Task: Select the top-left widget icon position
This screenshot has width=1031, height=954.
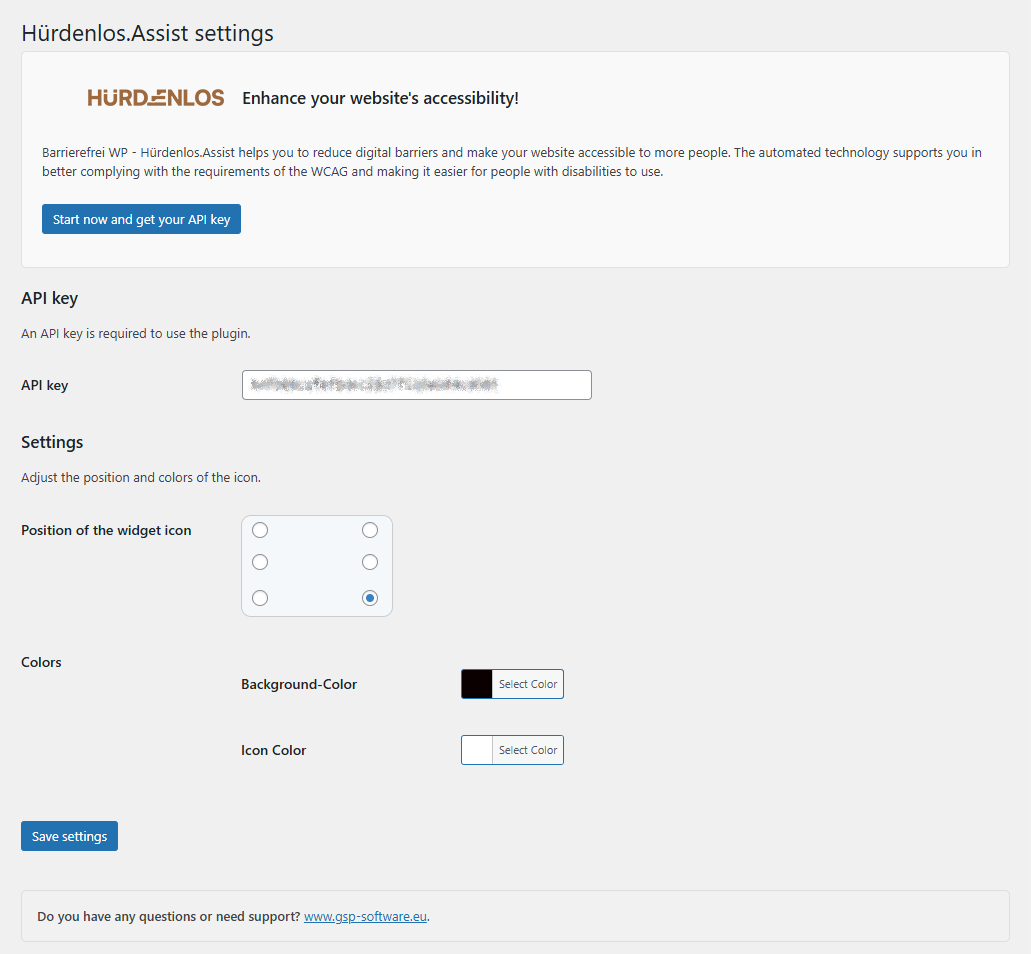Action: 260,530
